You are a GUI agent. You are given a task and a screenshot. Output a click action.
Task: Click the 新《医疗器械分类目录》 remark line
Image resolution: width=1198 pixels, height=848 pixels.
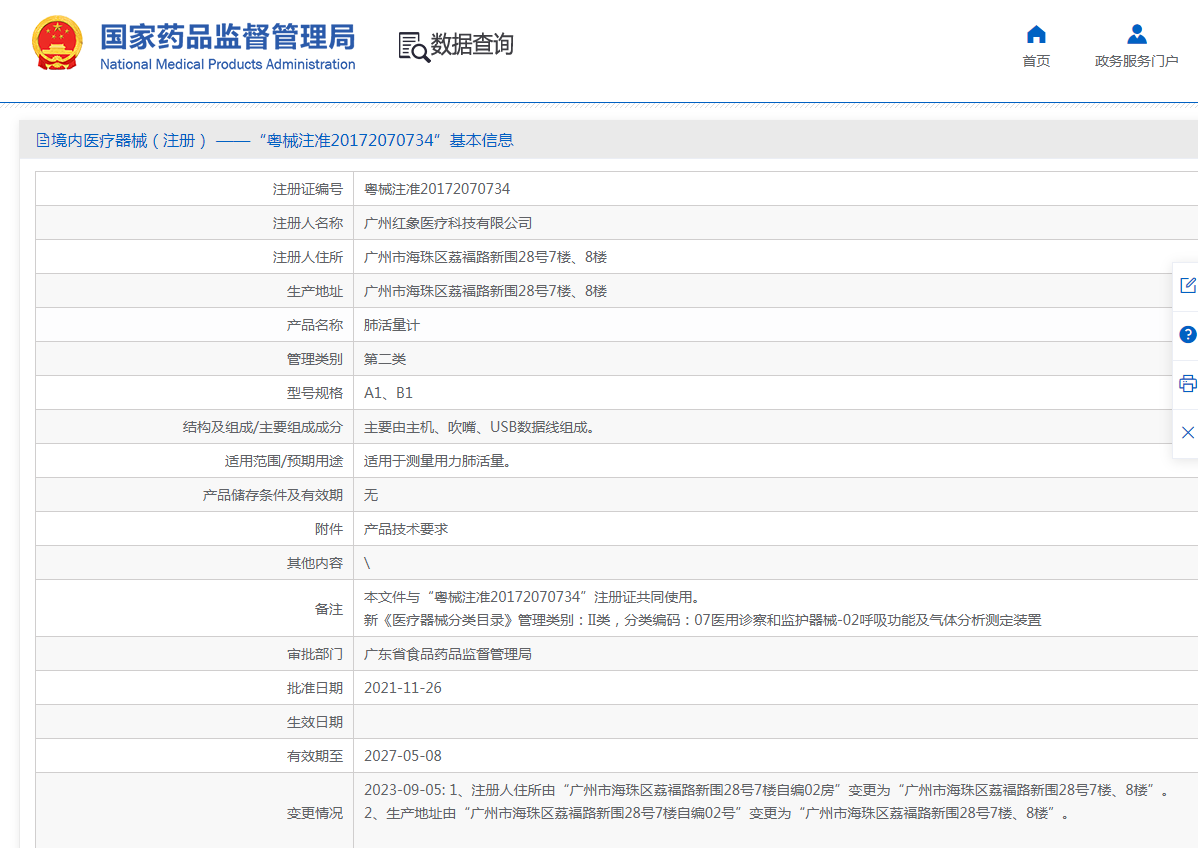[702, 620]
